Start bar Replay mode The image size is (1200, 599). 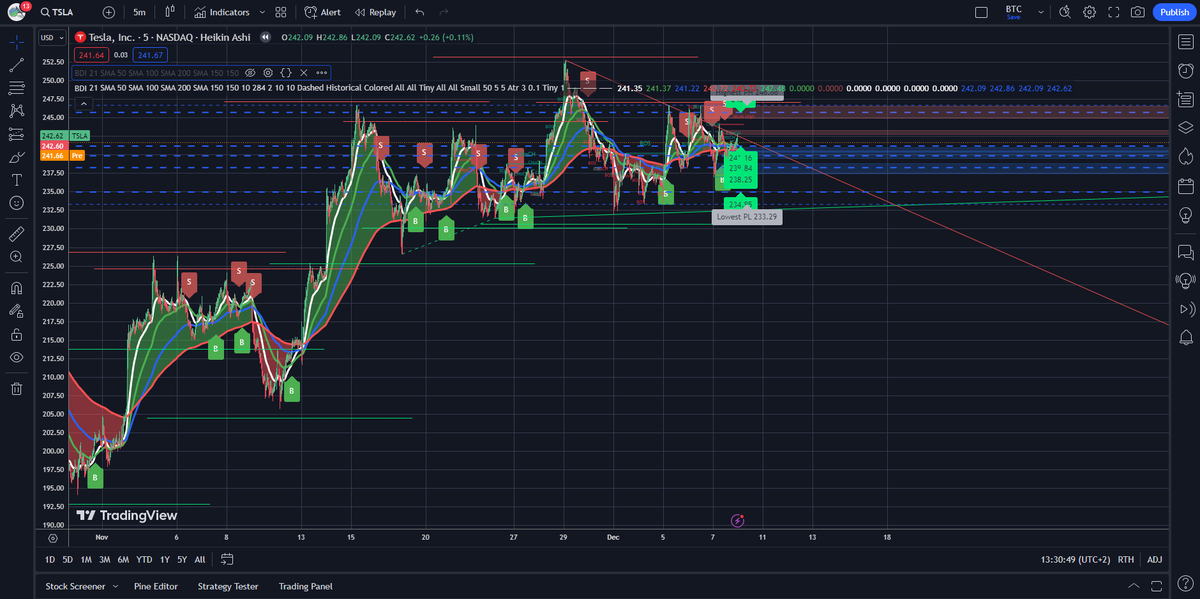375,12
